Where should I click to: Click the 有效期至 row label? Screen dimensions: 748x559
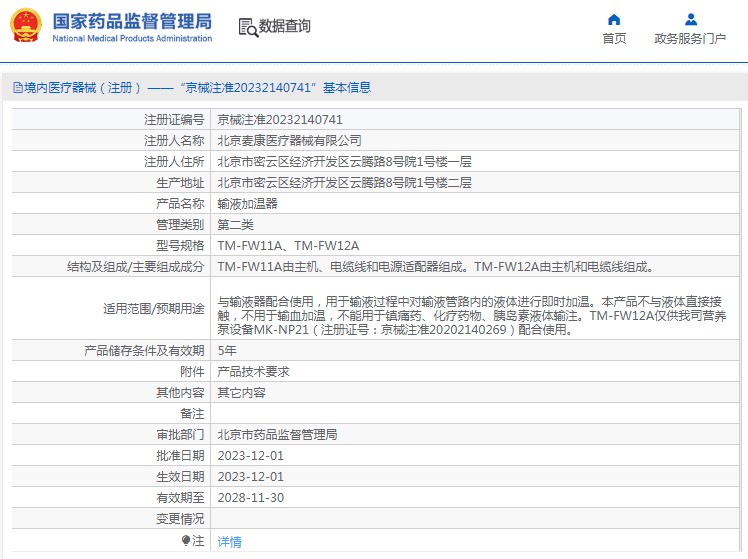(180, 497)
